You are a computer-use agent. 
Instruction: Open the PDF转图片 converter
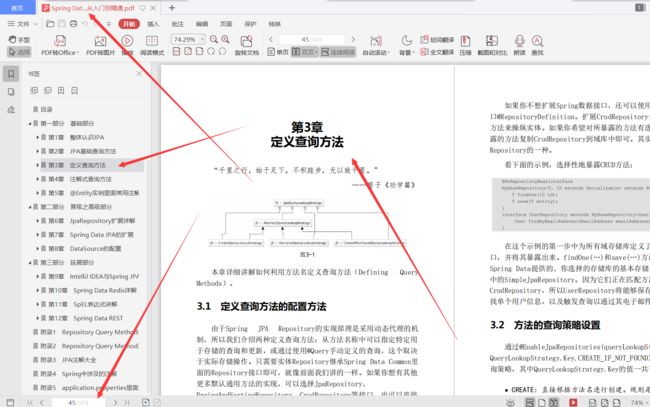[100, 46]
